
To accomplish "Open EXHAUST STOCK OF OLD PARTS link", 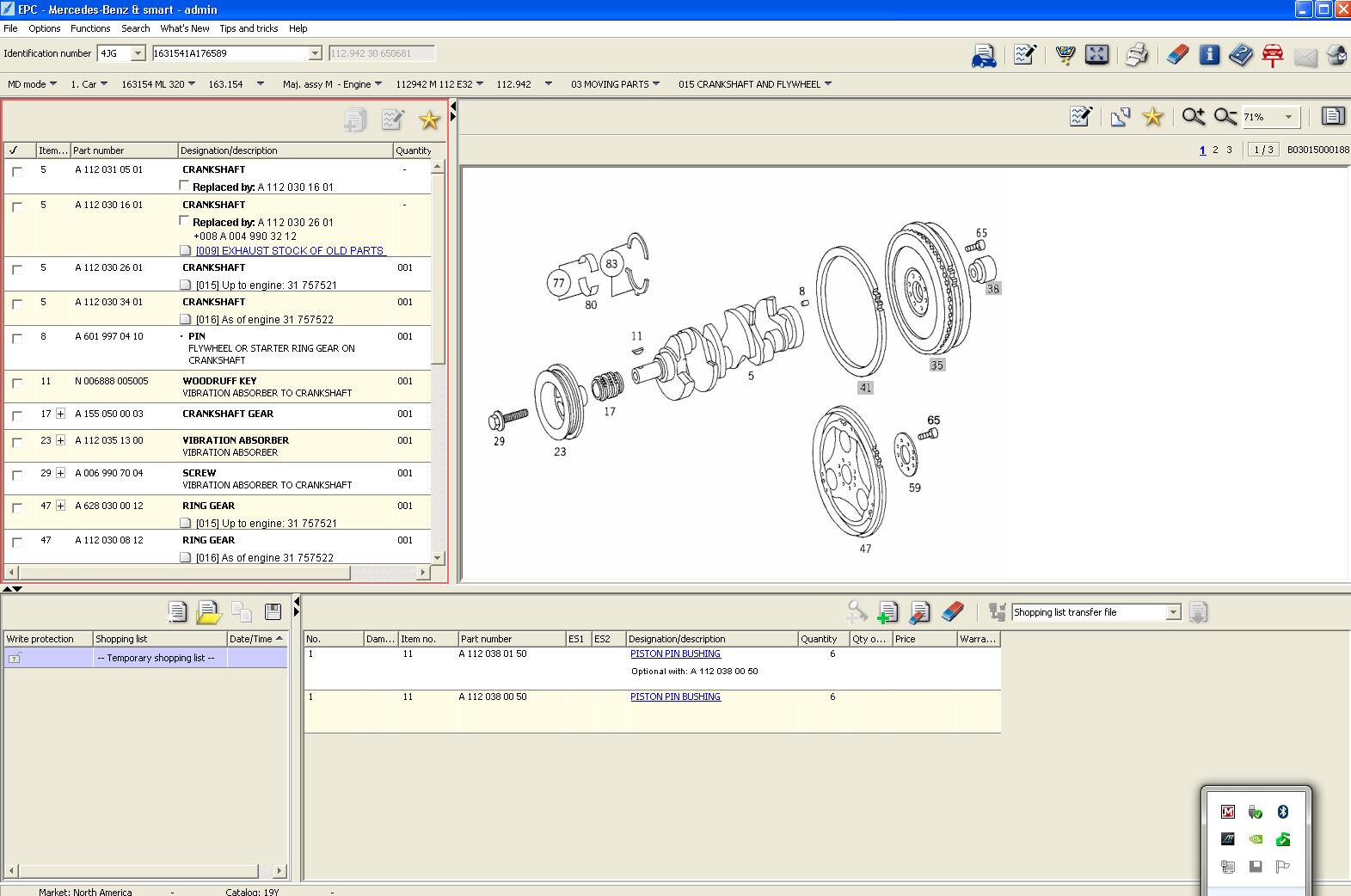I will [x=290, y=251].
